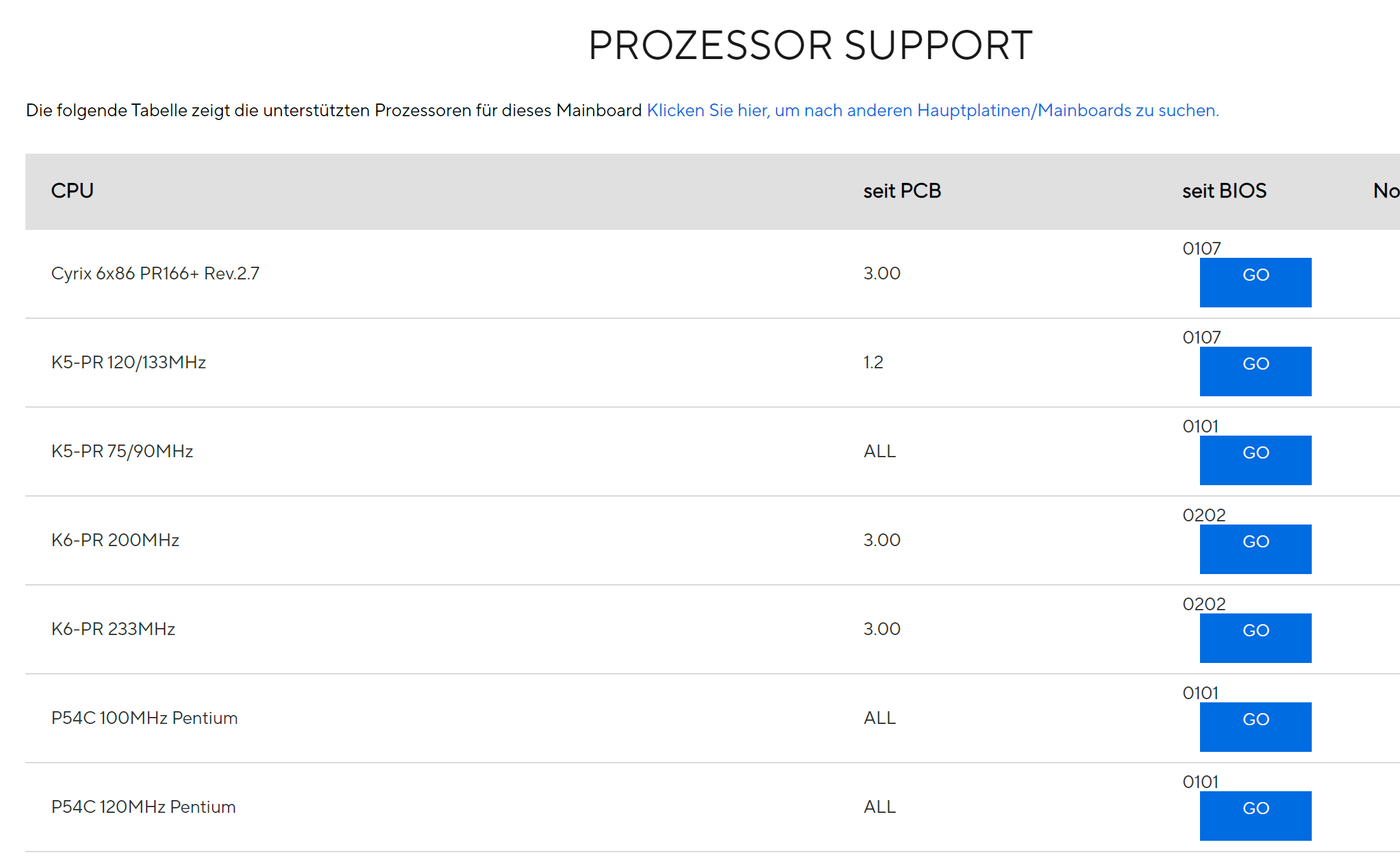Click the K6-PR 200MHz processor name

pos(116,540)
